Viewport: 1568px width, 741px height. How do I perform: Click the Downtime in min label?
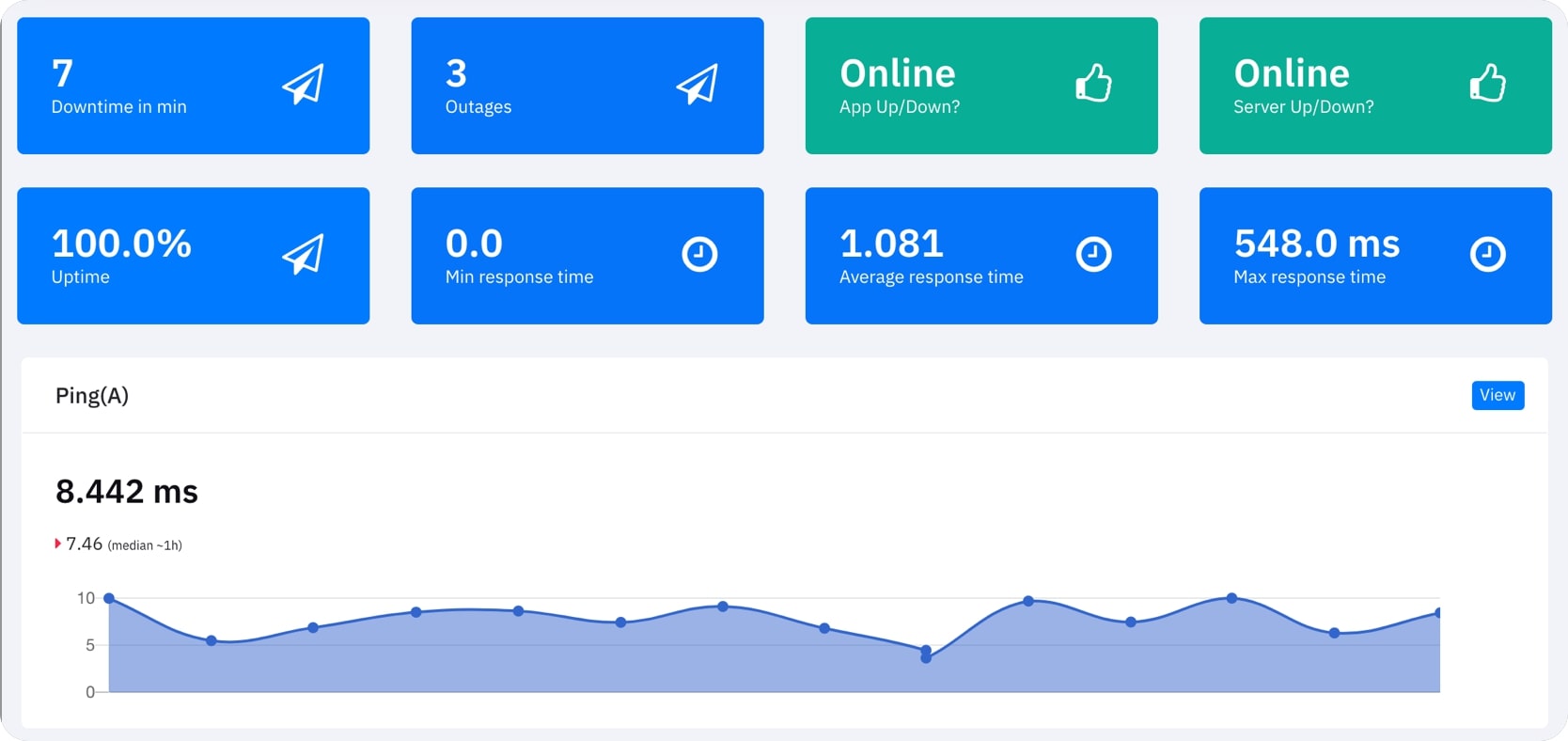(x=119, y=107)
